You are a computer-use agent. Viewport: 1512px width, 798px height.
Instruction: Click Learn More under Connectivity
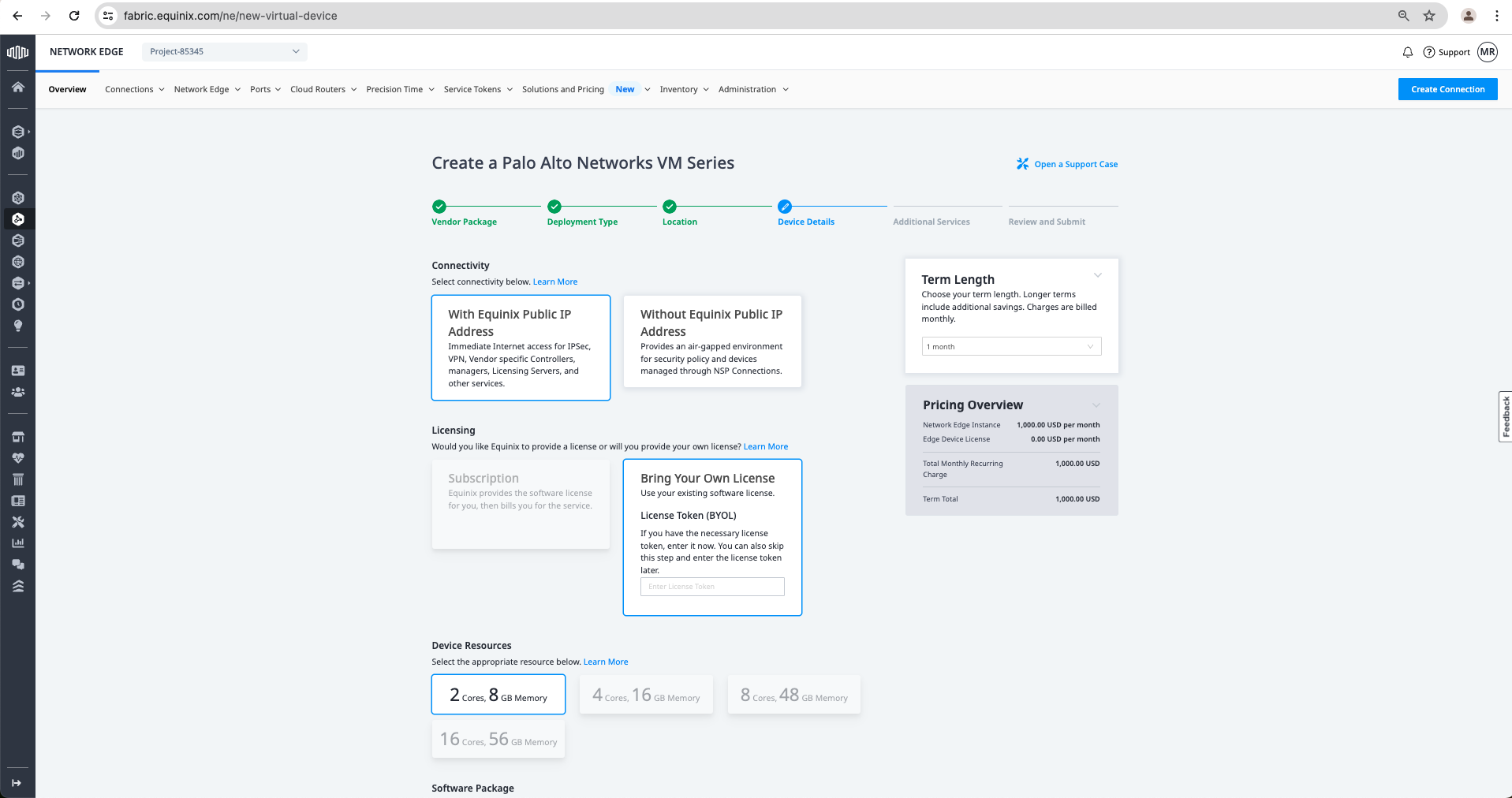555,282
